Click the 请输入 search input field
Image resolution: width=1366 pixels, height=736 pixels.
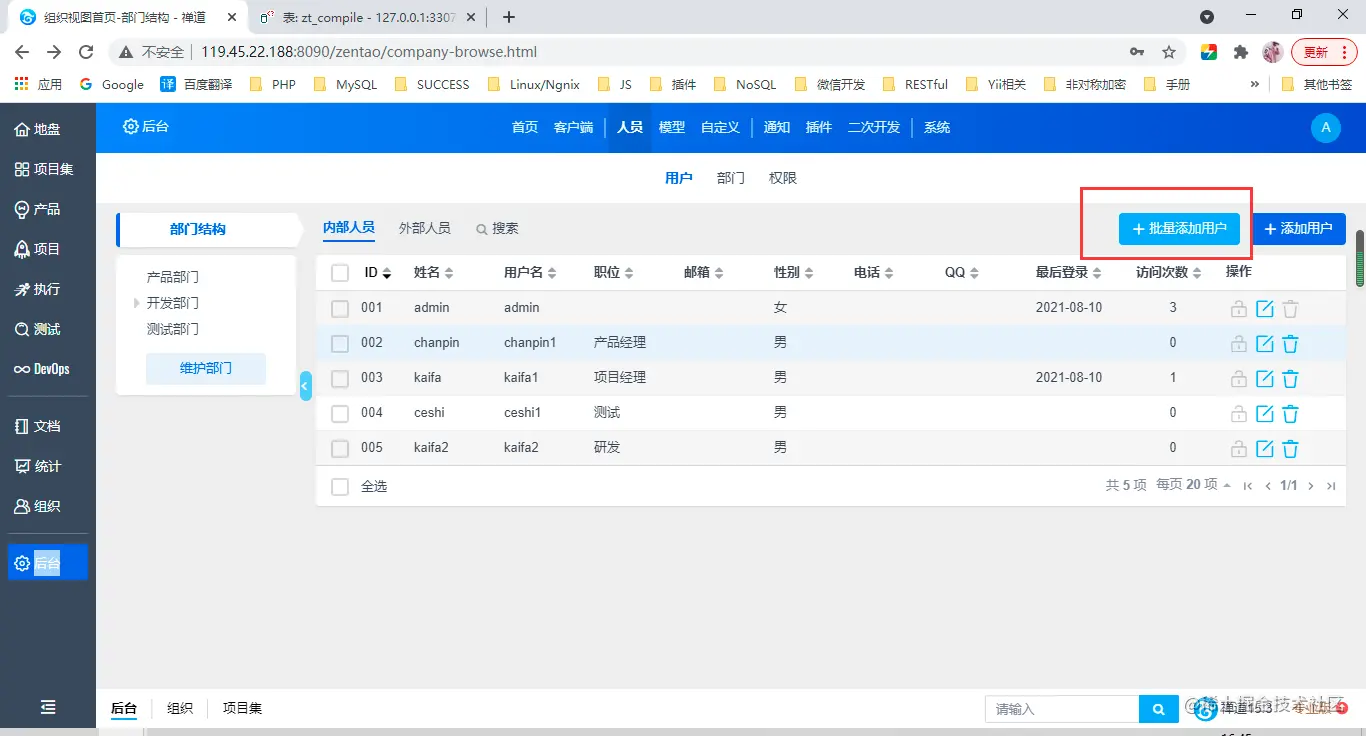pyautogui.click(x=1062, y=709)
